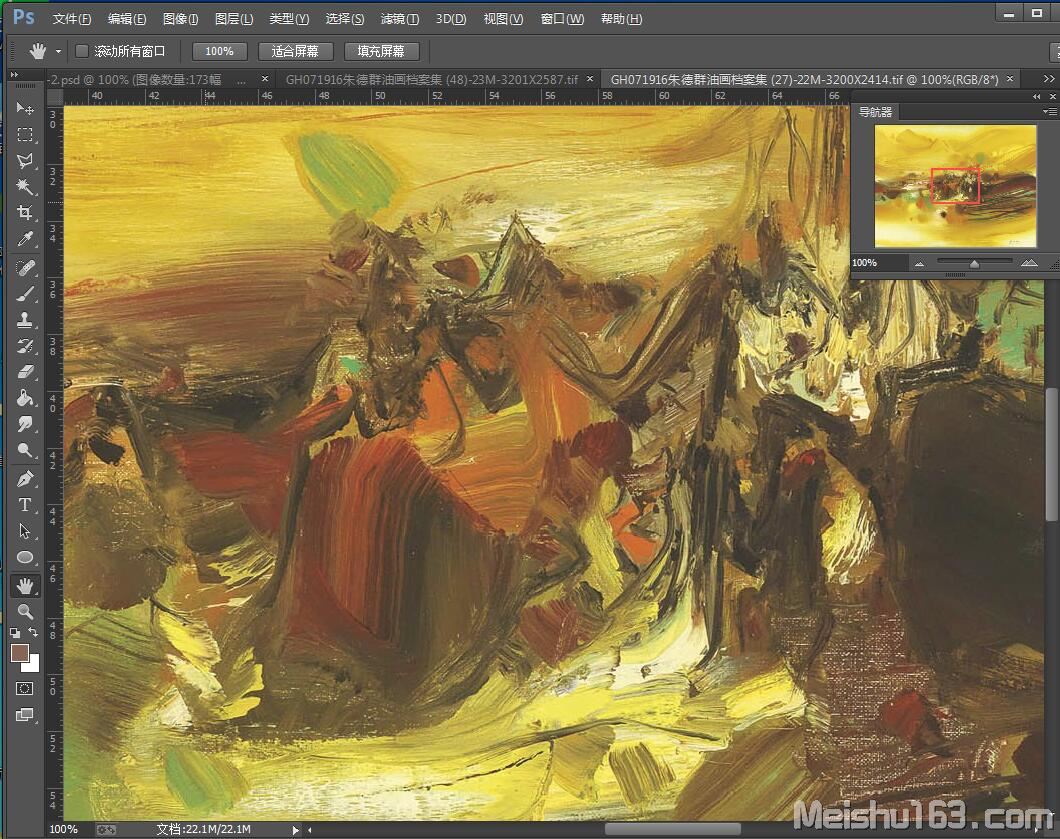Swap foreground and background colors
1060x839 pixels.
[x=33, y=632]
